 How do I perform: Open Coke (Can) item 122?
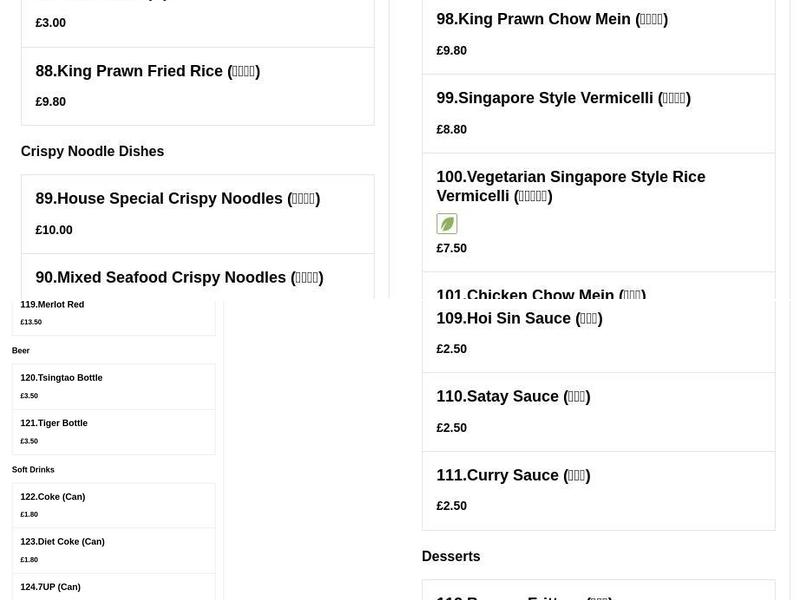coord(52,496)
